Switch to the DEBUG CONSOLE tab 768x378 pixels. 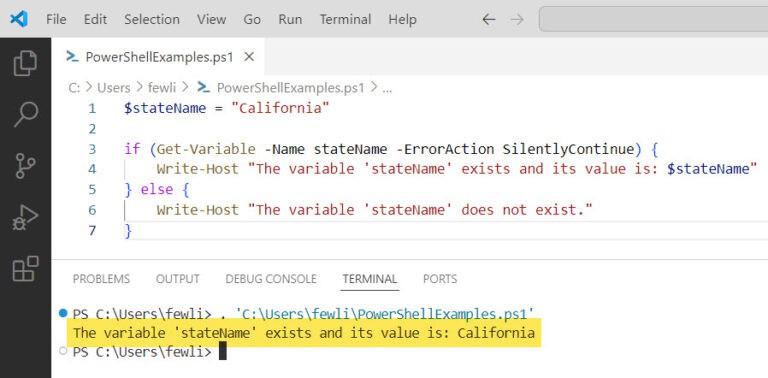click(271, 279)
